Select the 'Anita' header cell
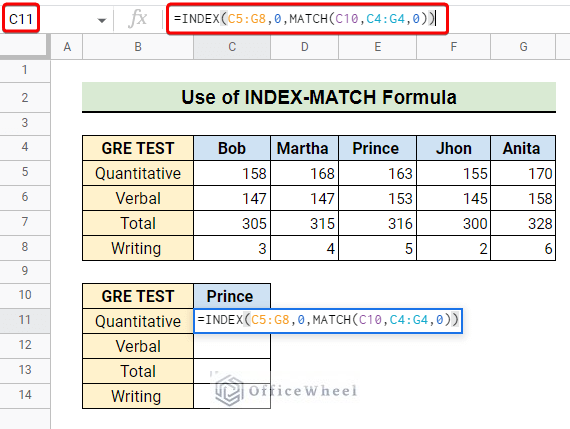 pos(523,148)
